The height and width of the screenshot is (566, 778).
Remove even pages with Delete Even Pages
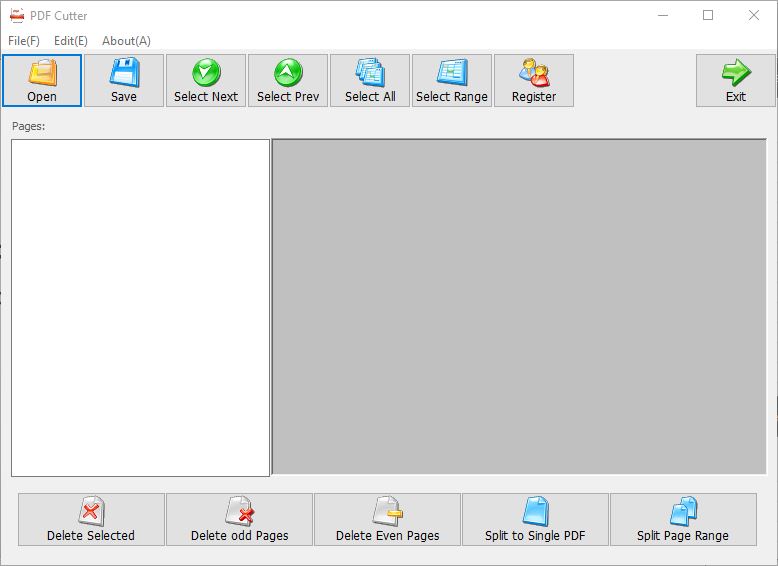(x=388, y=519)
